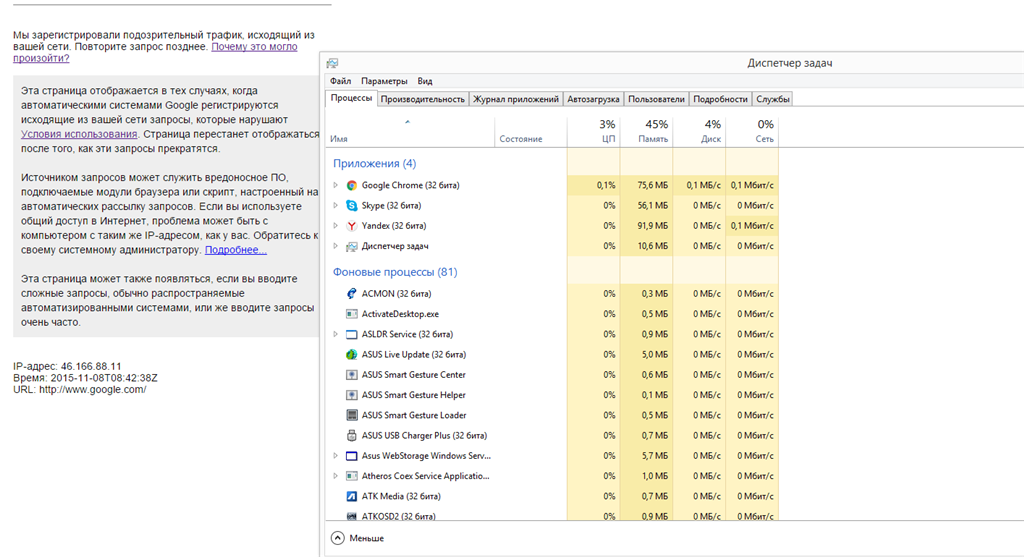The width and height of the screenshot is (1024, 557).
Task: Expand the Google Chrome process group
Action: point(336,185)
